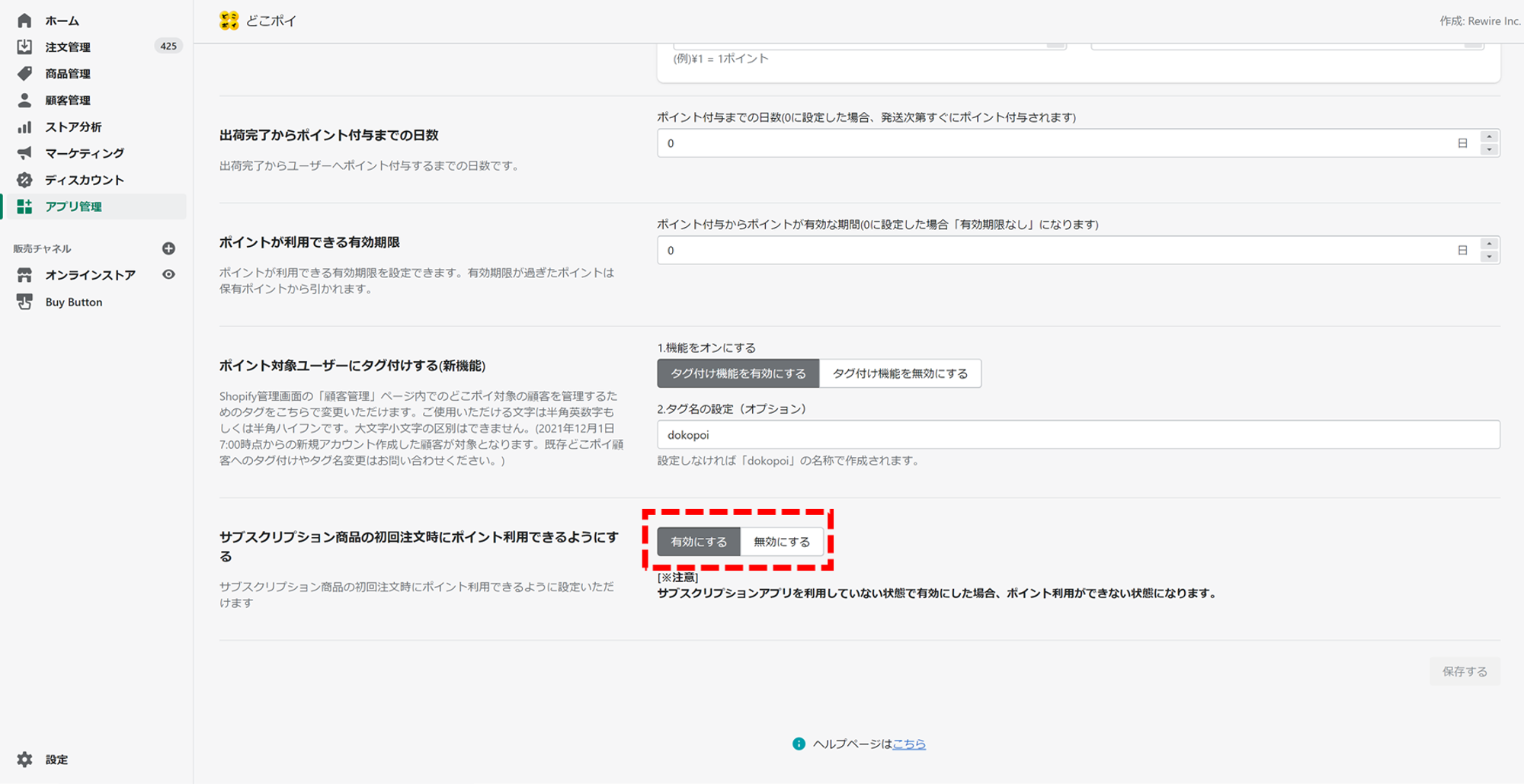
Task: Select 無効にする for subscription points
Action: pyautogui.click(x=782, y=542)
